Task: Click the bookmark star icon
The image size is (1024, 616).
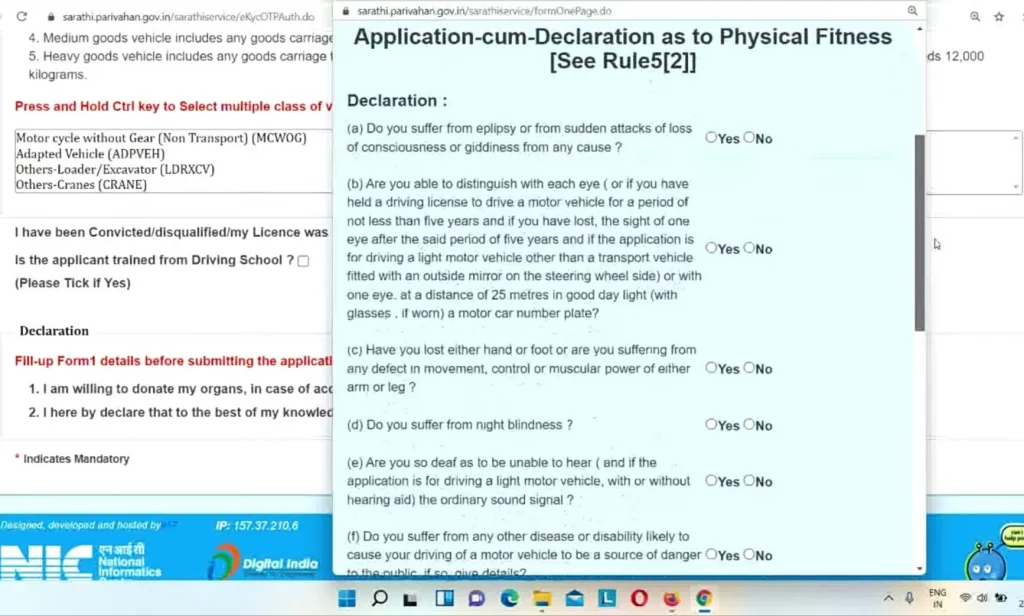Action: coord(998,17)
